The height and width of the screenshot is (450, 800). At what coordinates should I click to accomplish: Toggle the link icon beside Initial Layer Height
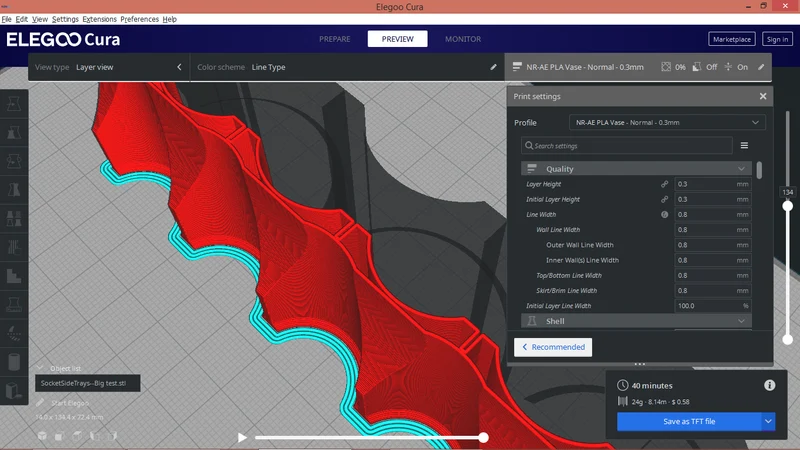[664, 199]
